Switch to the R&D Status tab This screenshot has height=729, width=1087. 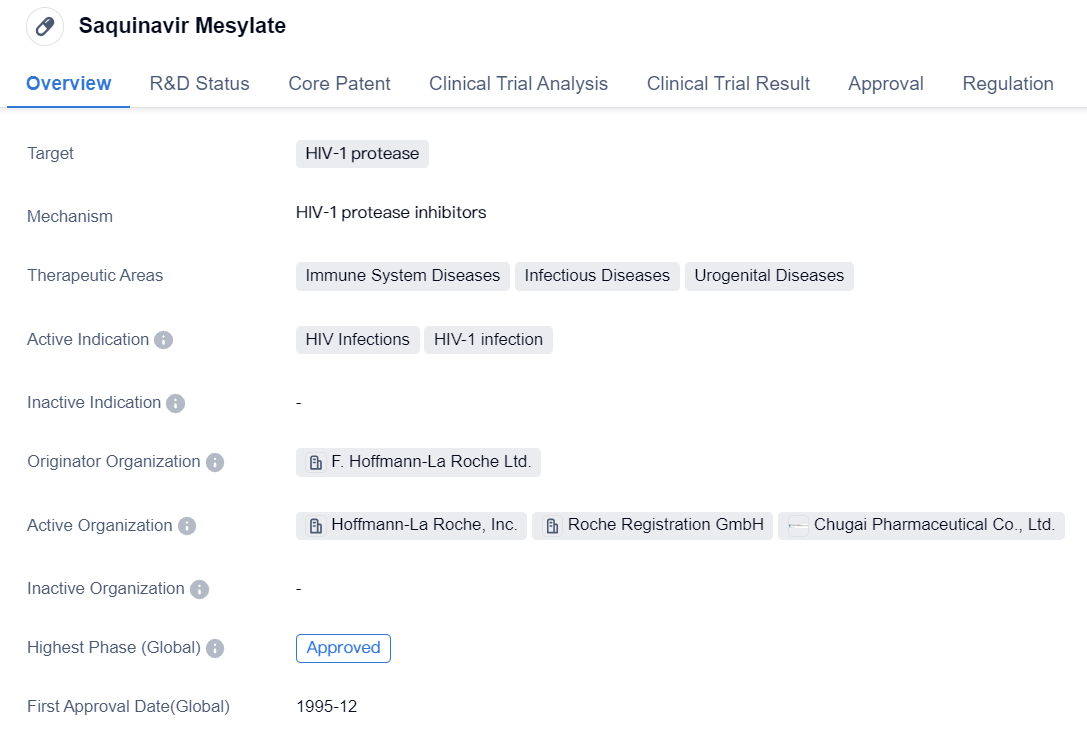[x=199, y=84]
